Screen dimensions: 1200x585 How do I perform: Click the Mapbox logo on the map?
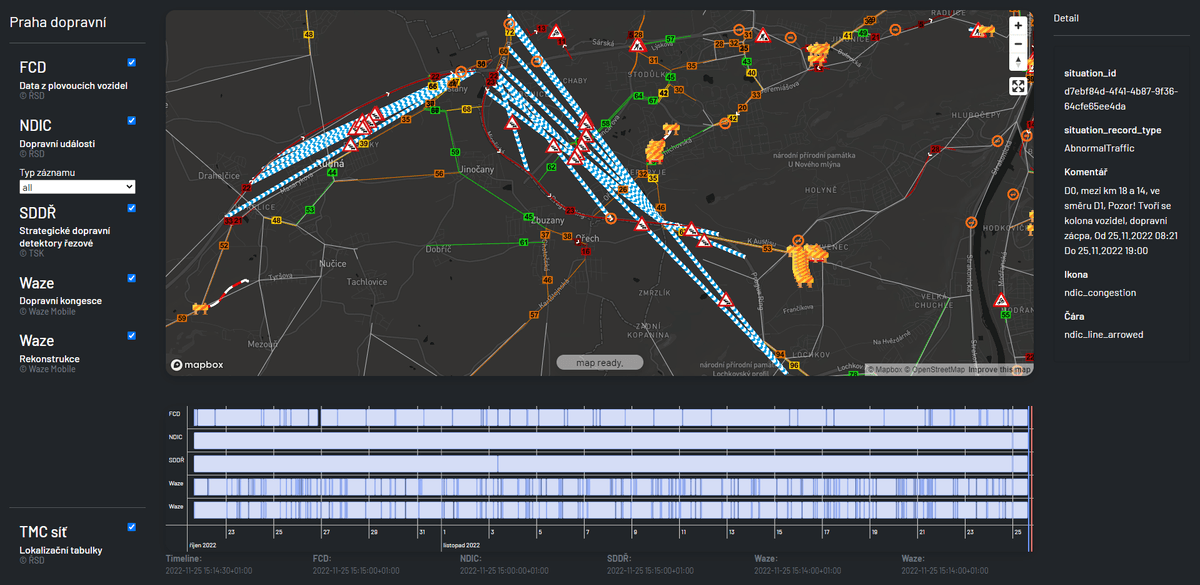coord(197,365)
